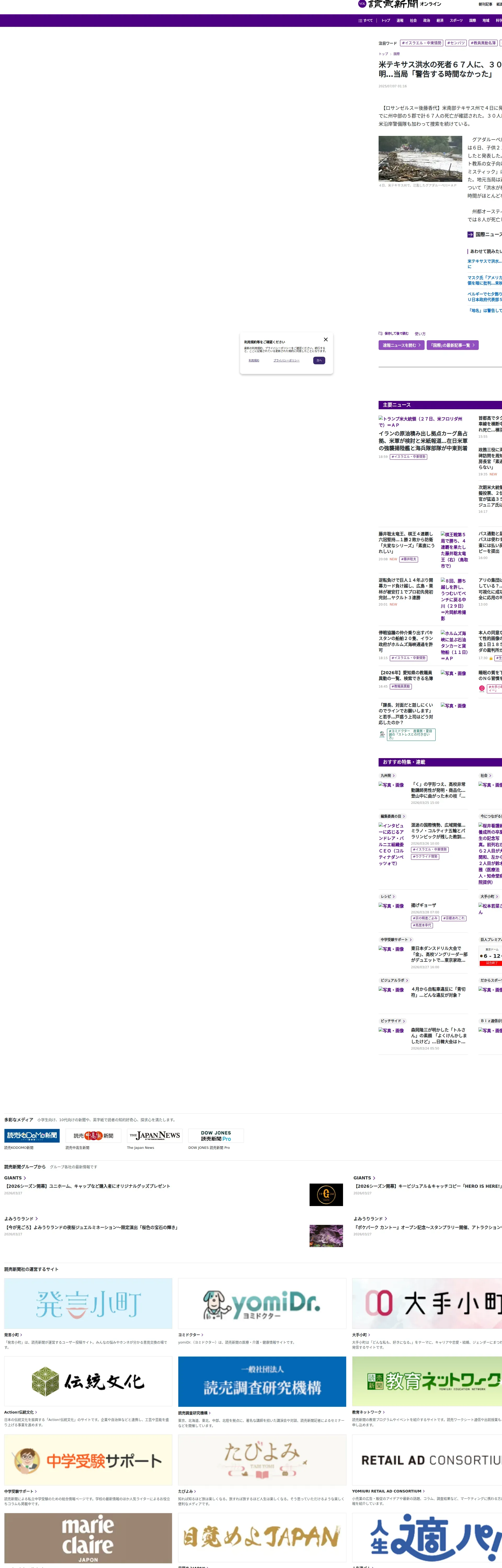
Task: Open the 朝刊記事 link at the top
Action: (x=486, y=4)
